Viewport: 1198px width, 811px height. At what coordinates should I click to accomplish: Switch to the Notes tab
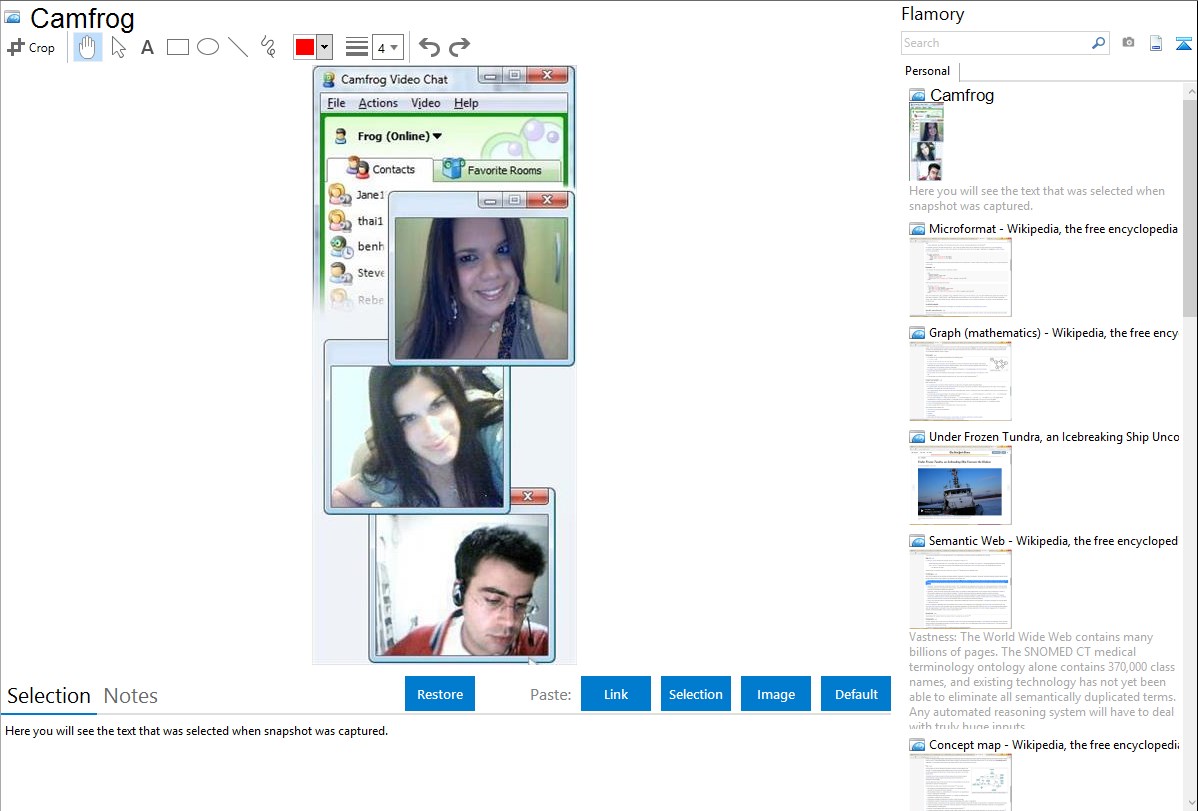(131, 696)
